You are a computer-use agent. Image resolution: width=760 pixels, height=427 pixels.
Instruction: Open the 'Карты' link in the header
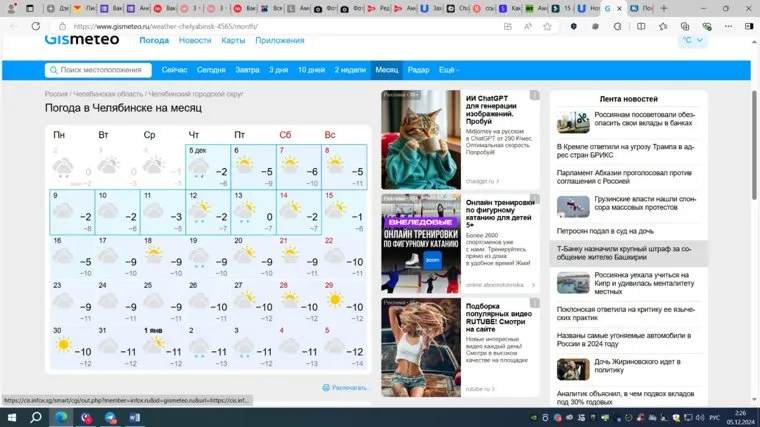click(x=233, y=40)
